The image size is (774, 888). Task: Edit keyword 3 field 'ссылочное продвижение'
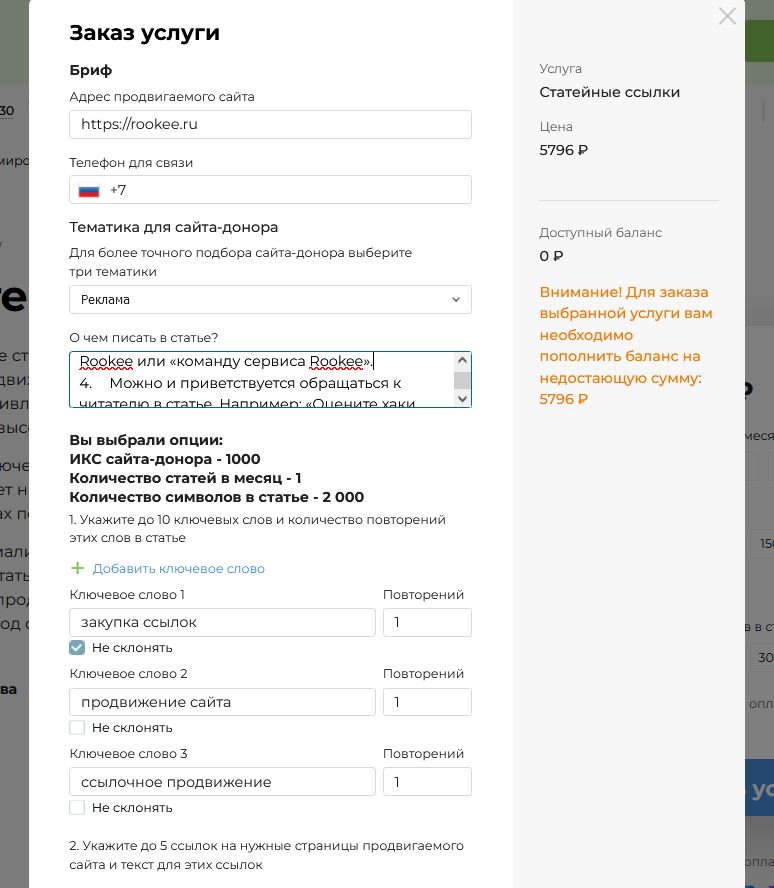tap(222, 782)
